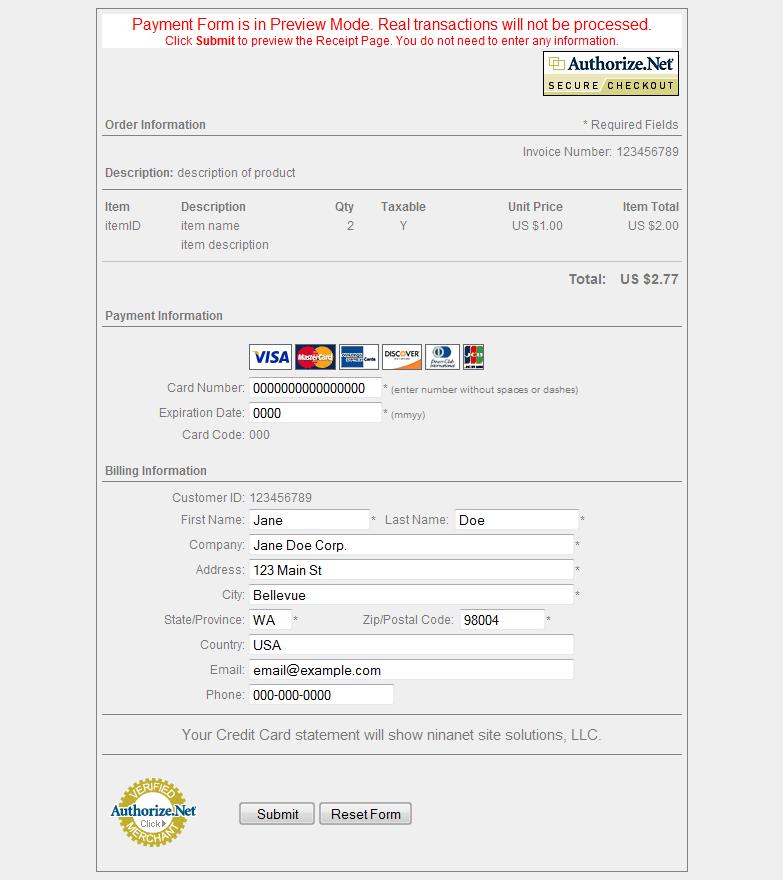The width and height of the screenshot is (783, 880).
Task: Click the Authorize.Net Secure Checkout badge
Action: (611, 74)
